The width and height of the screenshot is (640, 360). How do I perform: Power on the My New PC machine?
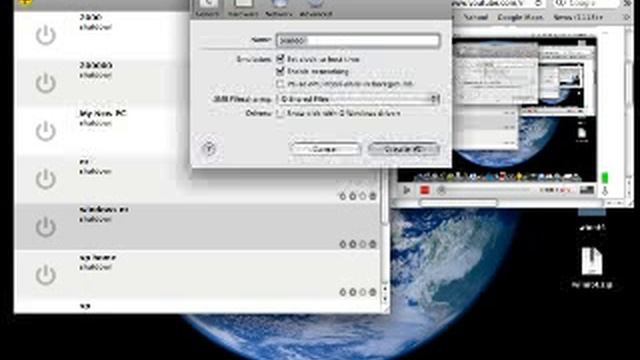coord(45,131)
